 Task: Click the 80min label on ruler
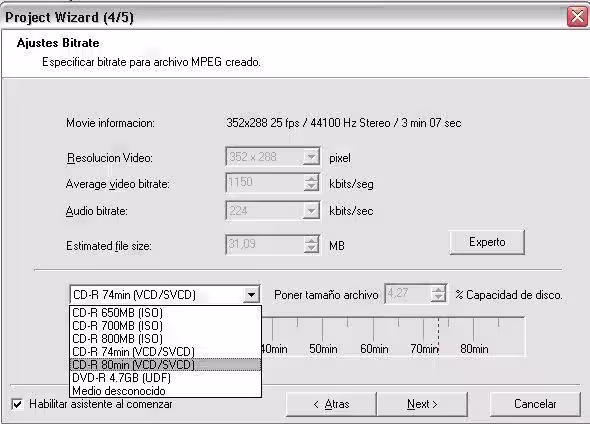click(474, 349)
